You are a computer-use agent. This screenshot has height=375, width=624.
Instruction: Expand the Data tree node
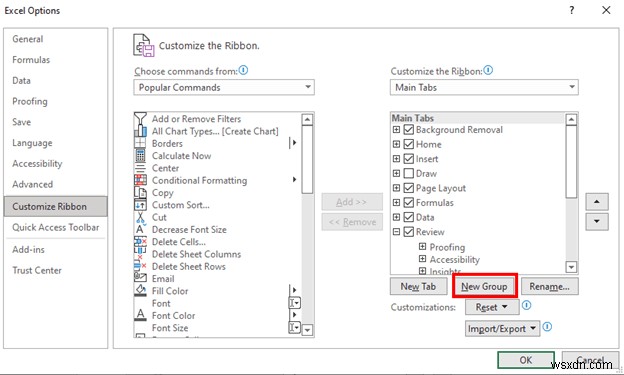396,217
